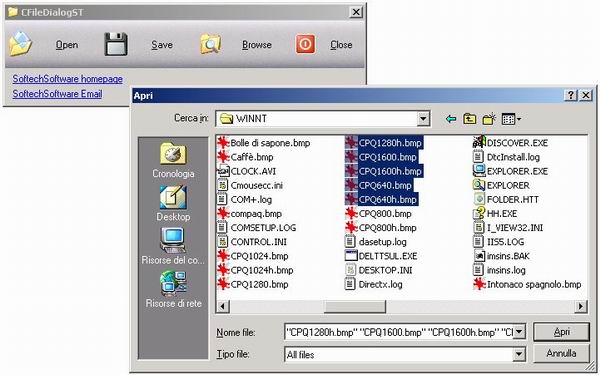Viewport: 600px width, 375px height.
Task: Close the CFileDialogST window title bar X
Action: 356,12
